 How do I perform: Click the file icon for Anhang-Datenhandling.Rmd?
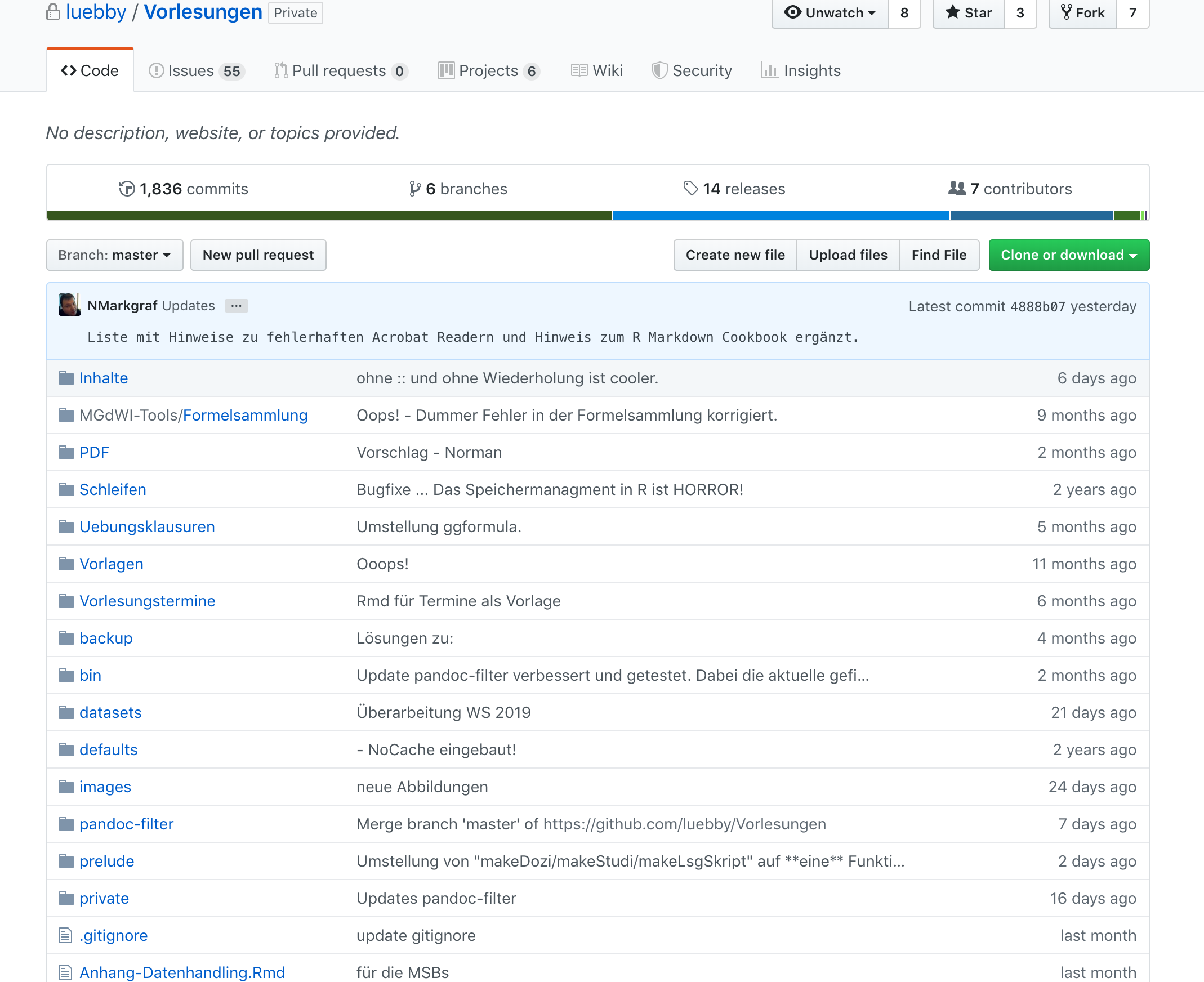(x=66, y=972)
